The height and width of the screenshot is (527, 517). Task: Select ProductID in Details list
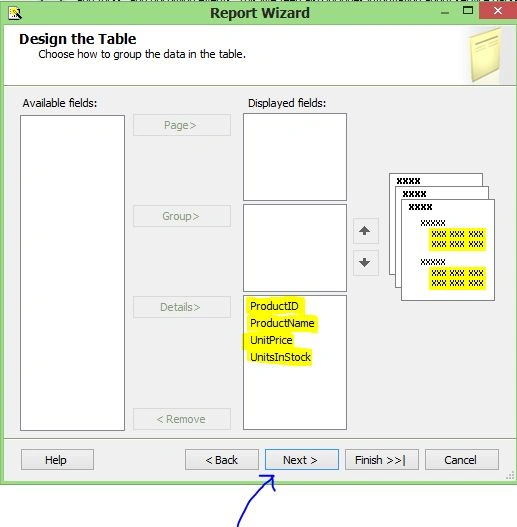point(274,306)
